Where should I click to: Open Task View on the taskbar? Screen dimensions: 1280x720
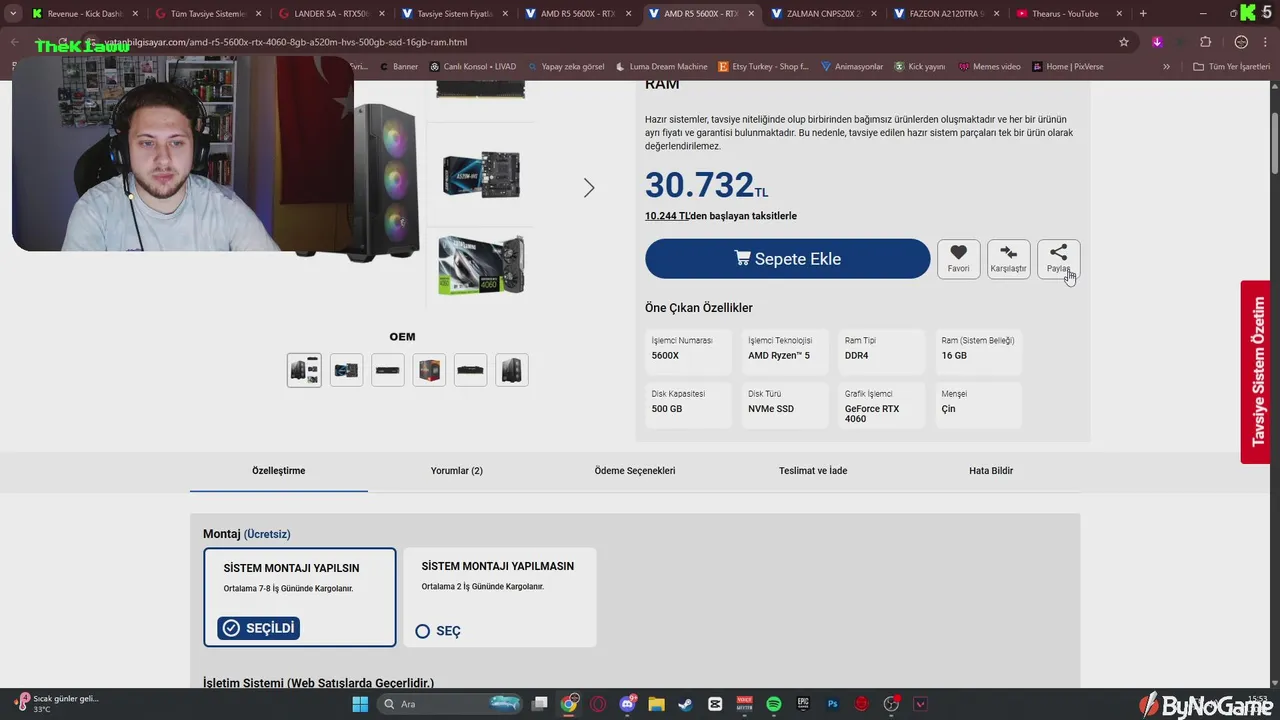point(540,704)
